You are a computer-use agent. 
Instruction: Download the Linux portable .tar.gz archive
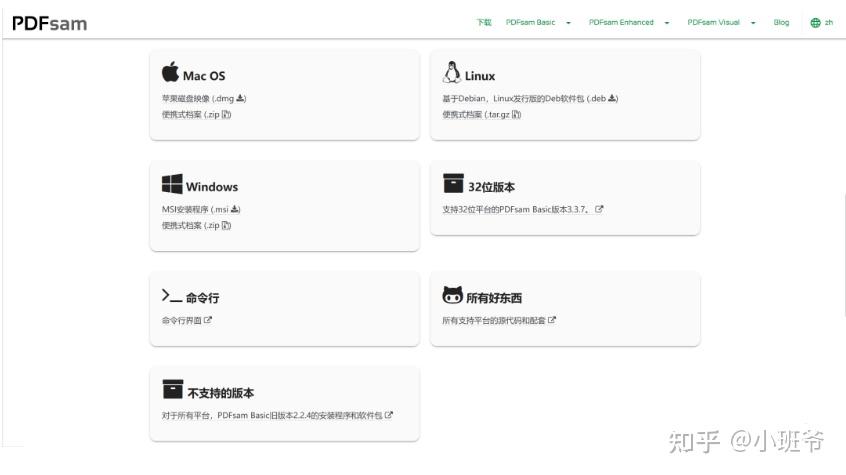click(x=482, y=114)
